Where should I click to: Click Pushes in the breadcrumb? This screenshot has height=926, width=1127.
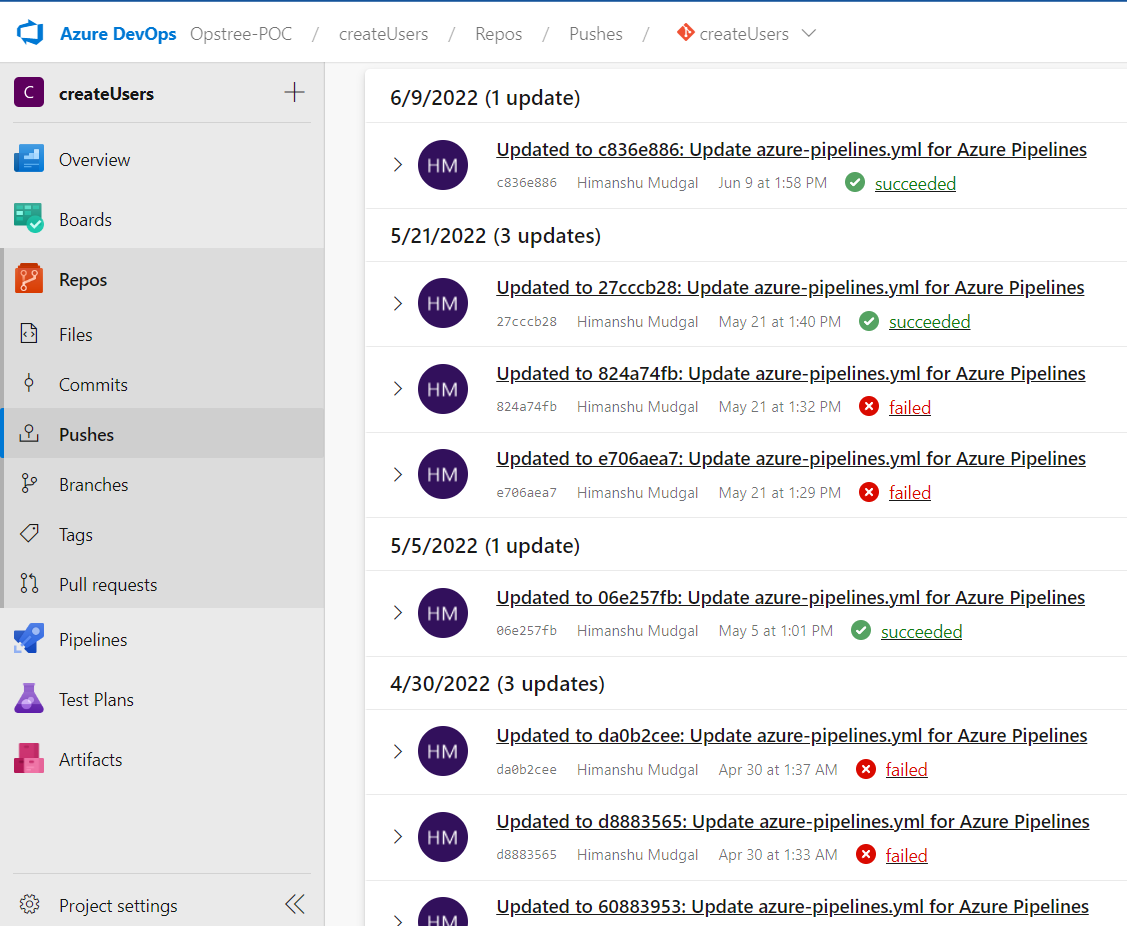(x=595, y=34)
